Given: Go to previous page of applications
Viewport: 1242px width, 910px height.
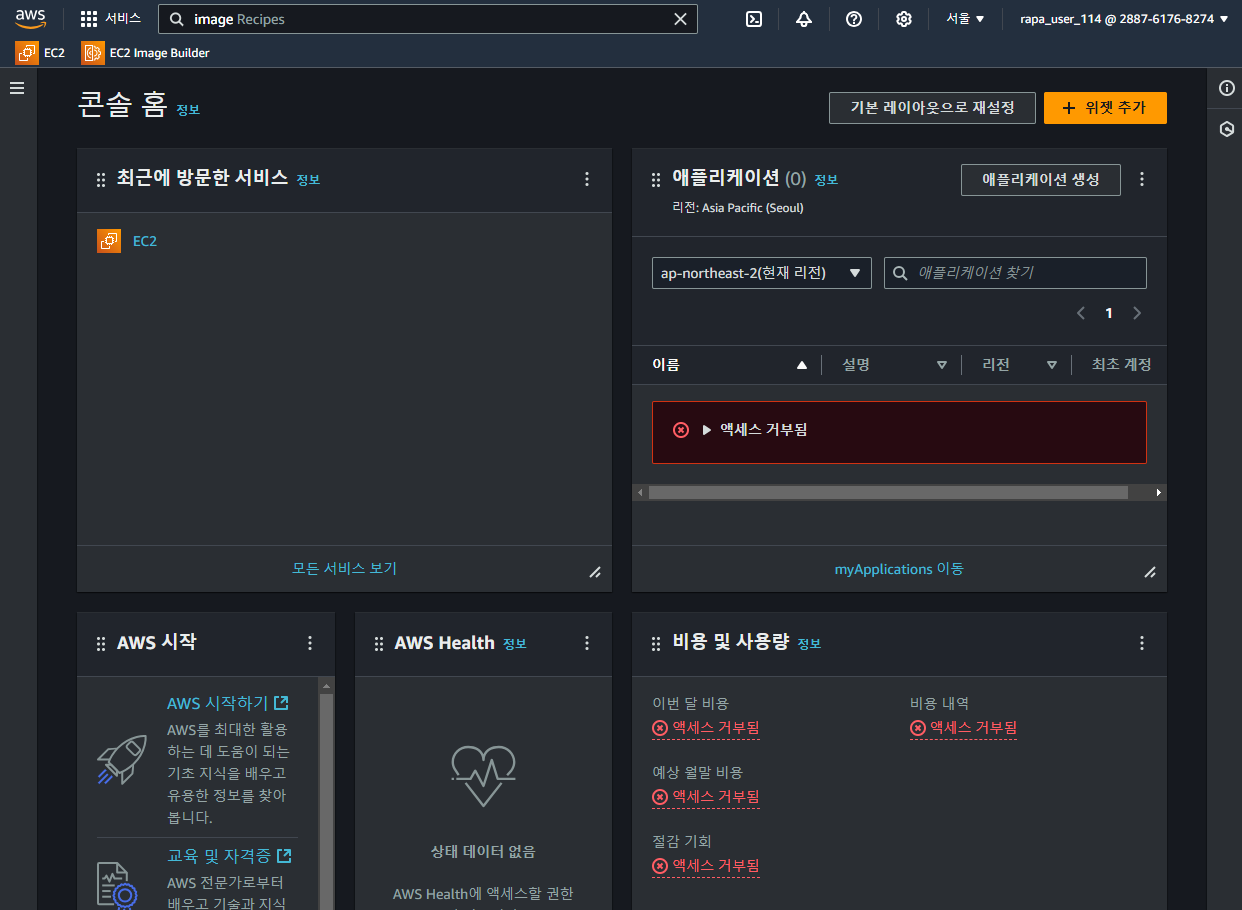Looking at the screenshot, I should 1081,313.
